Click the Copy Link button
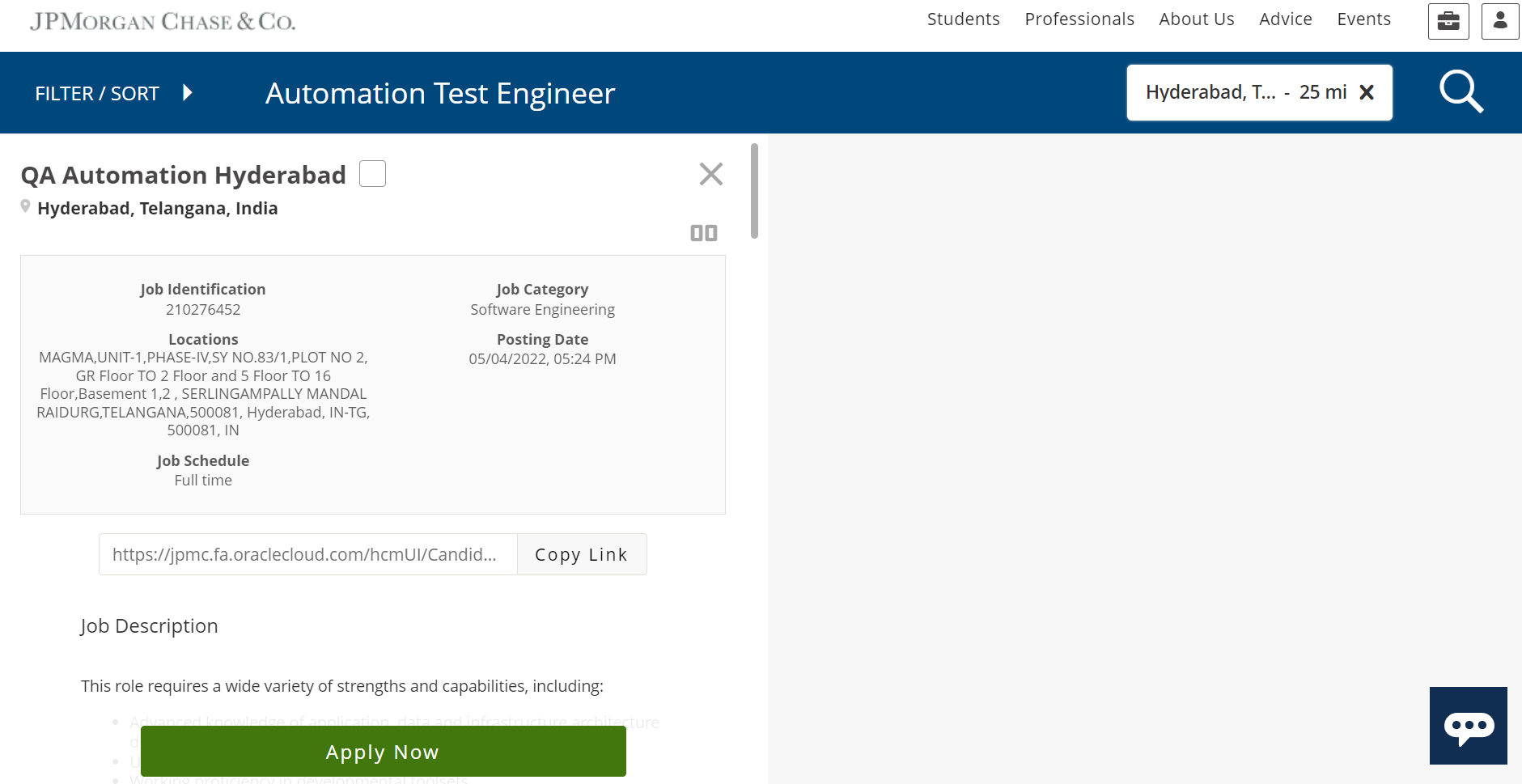Viewport: 1522px width, 784px height. pyautogui.click(x=582, y=554)
